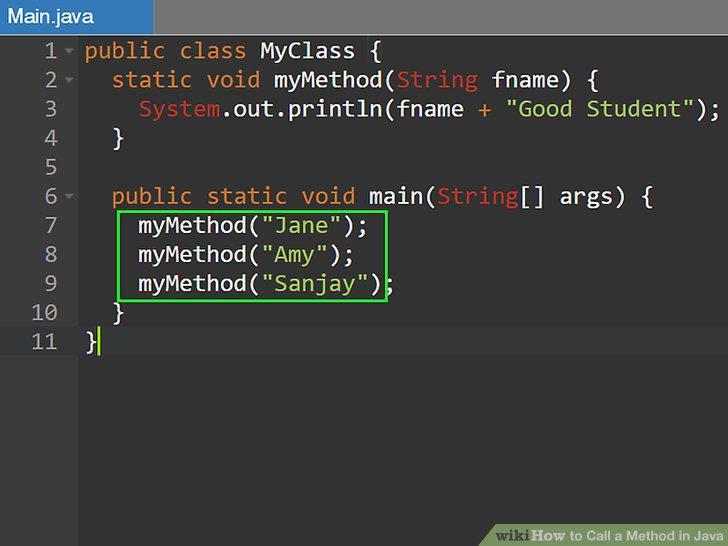Image resolution: width=728 pixels, height=546 pixels.
Task: Collapse the main method fold arrow on line 6
Action: [69, 196]
